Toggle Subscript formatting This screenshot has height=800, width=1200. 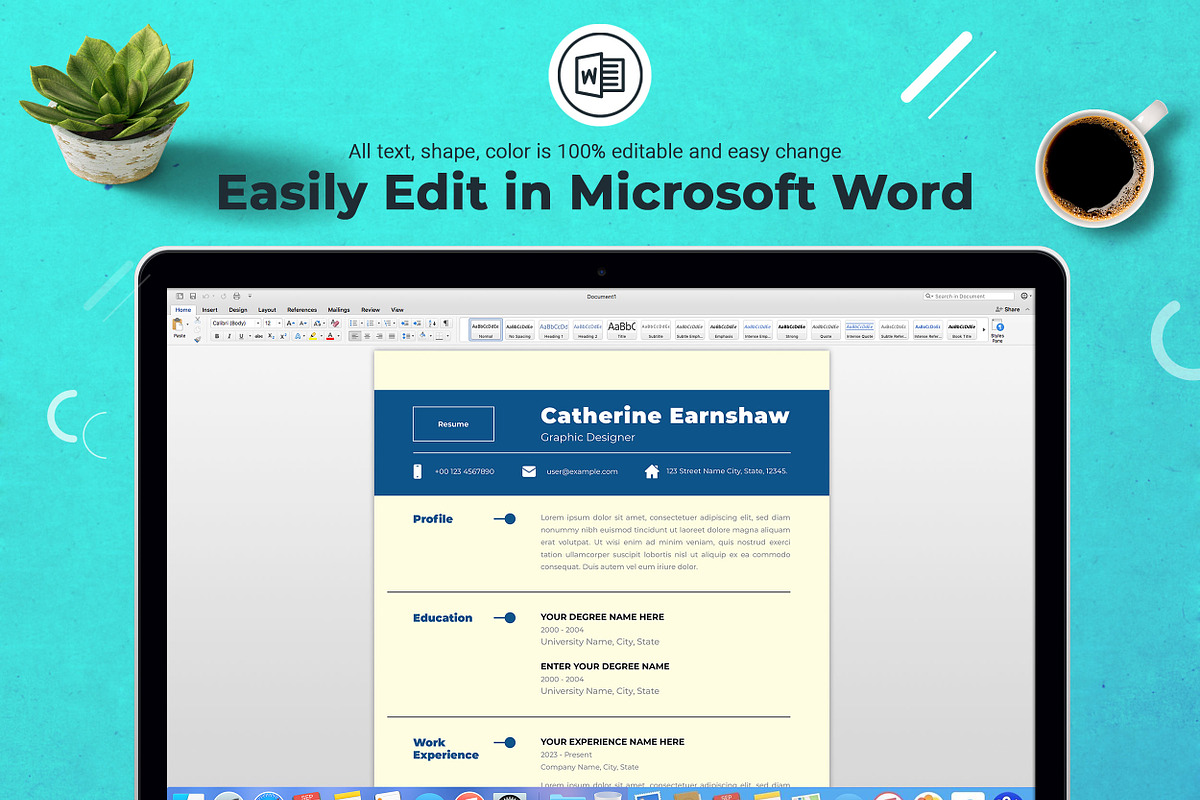point(271,336)
